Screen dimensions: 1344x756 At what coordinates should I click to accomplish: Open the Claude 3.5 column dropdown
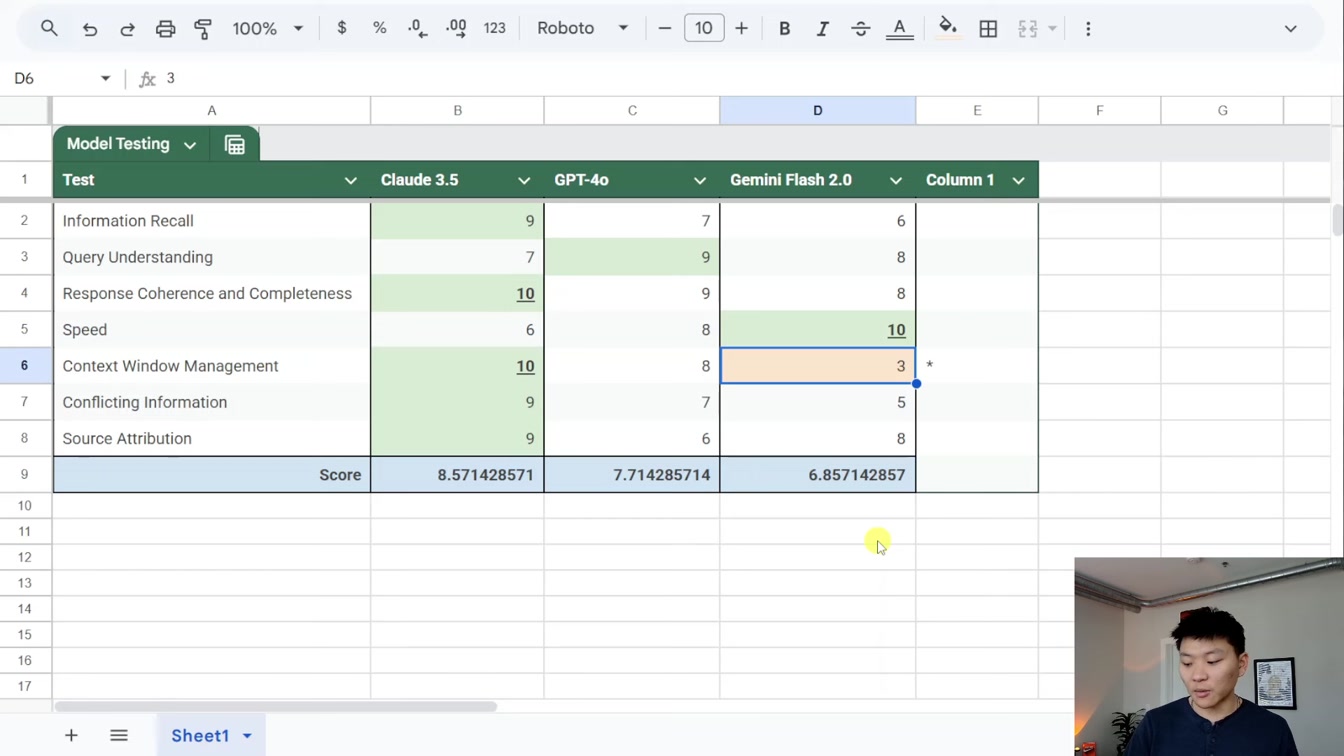click(x=524, y=180)
